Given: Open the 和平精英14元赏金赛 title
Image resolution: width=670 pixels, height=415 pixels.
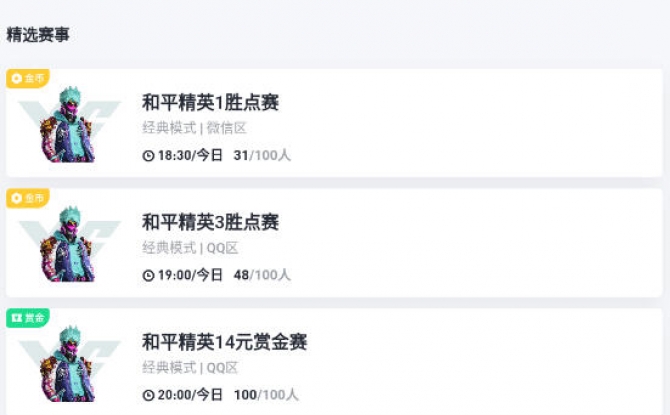Looking at the screenshot, I should click(x=224, y=342).
